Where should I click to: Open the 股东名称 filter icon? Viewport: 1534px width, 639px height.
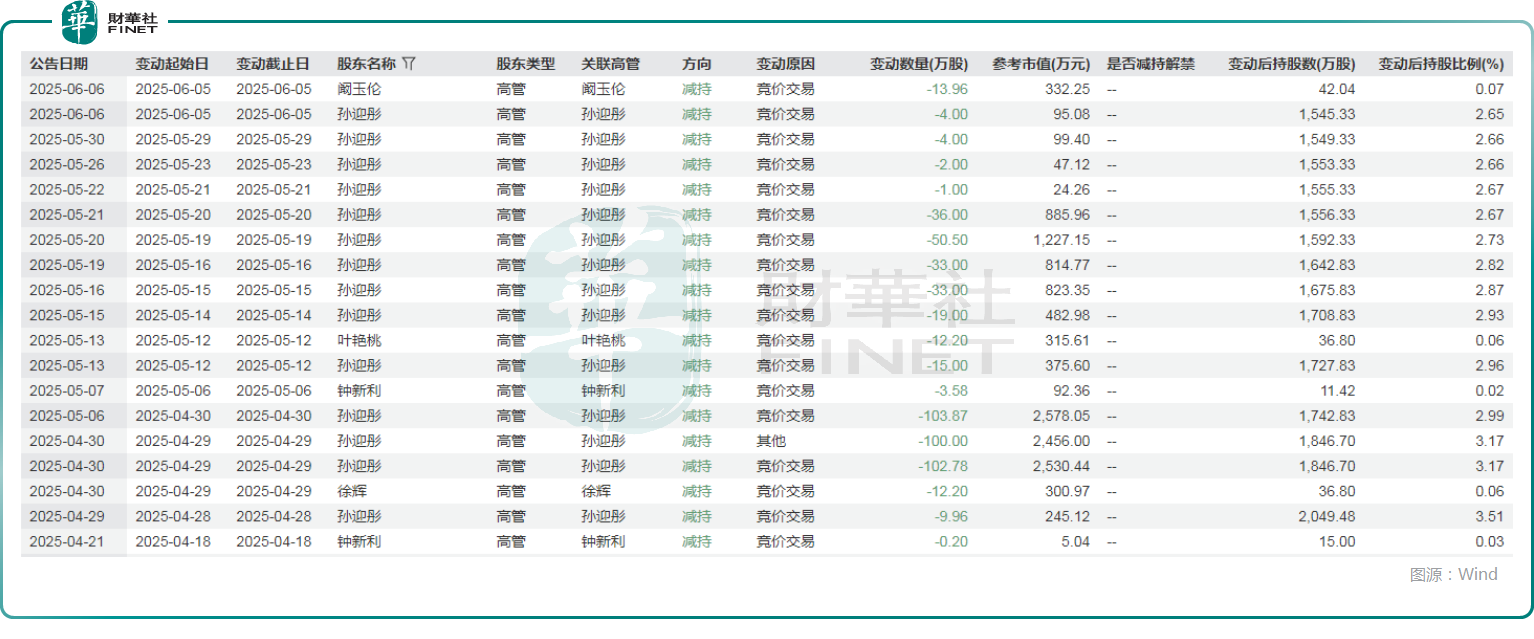pyautogui.click(x=410, y=62)
